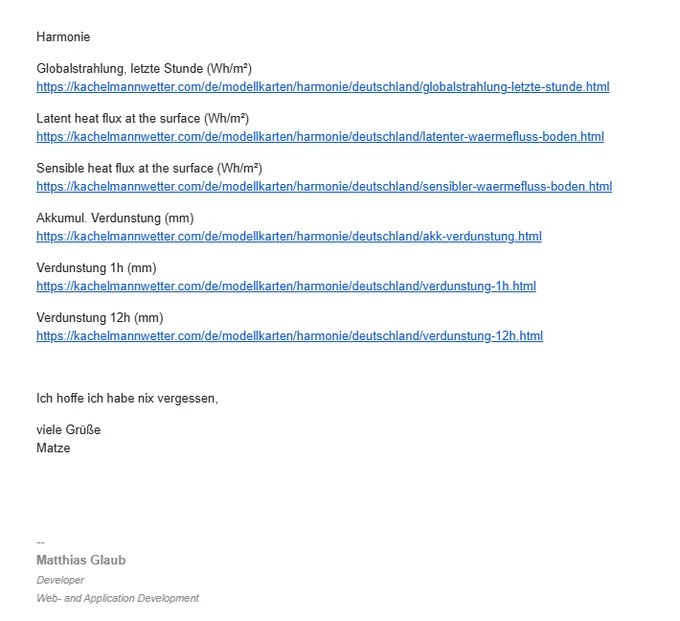Open the sensibler-waermefluss-boden.html link

tap(324, 186)
